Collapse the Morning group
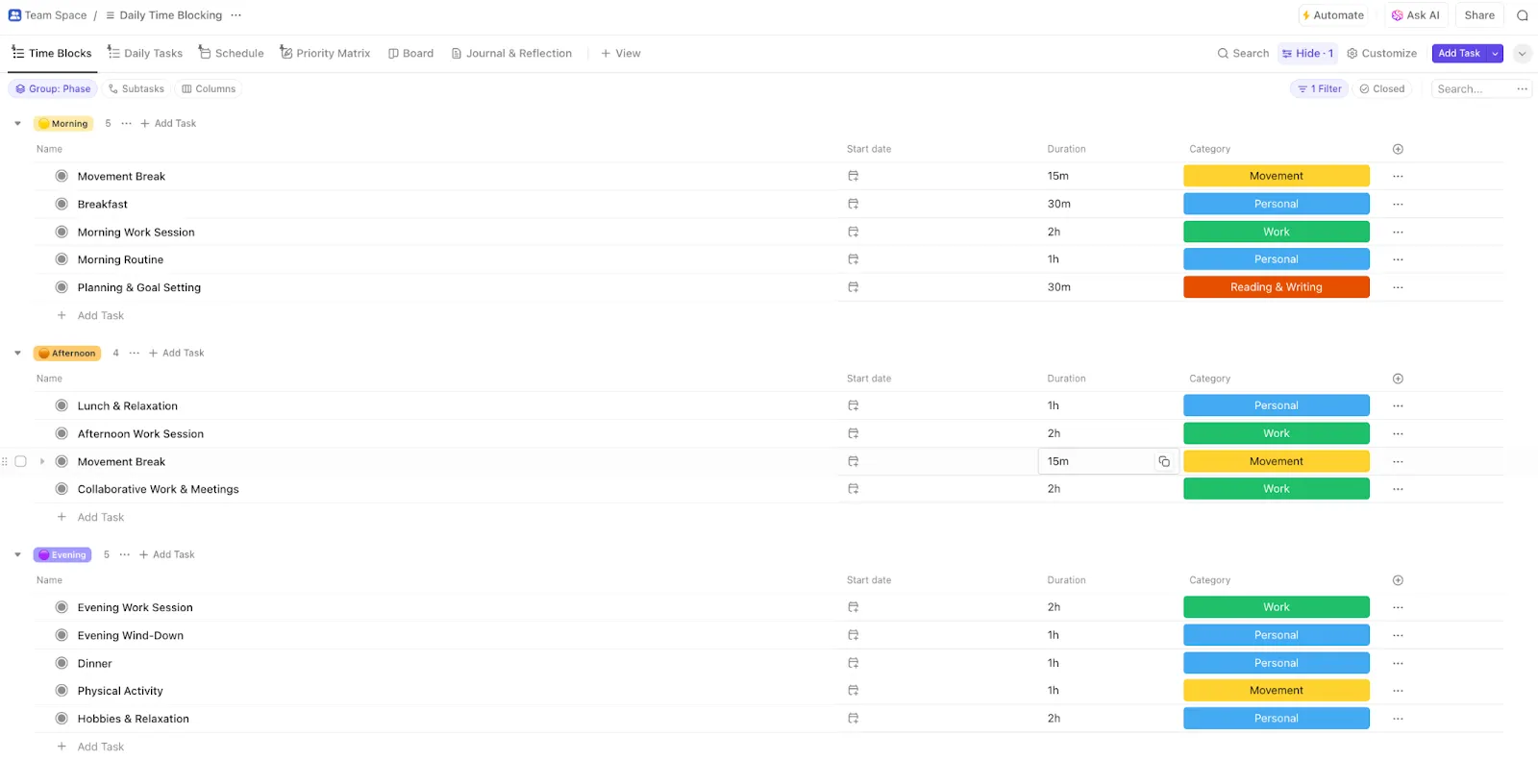Image resolution: width=1538 pixels, height=784 pixels. point(17,123)
